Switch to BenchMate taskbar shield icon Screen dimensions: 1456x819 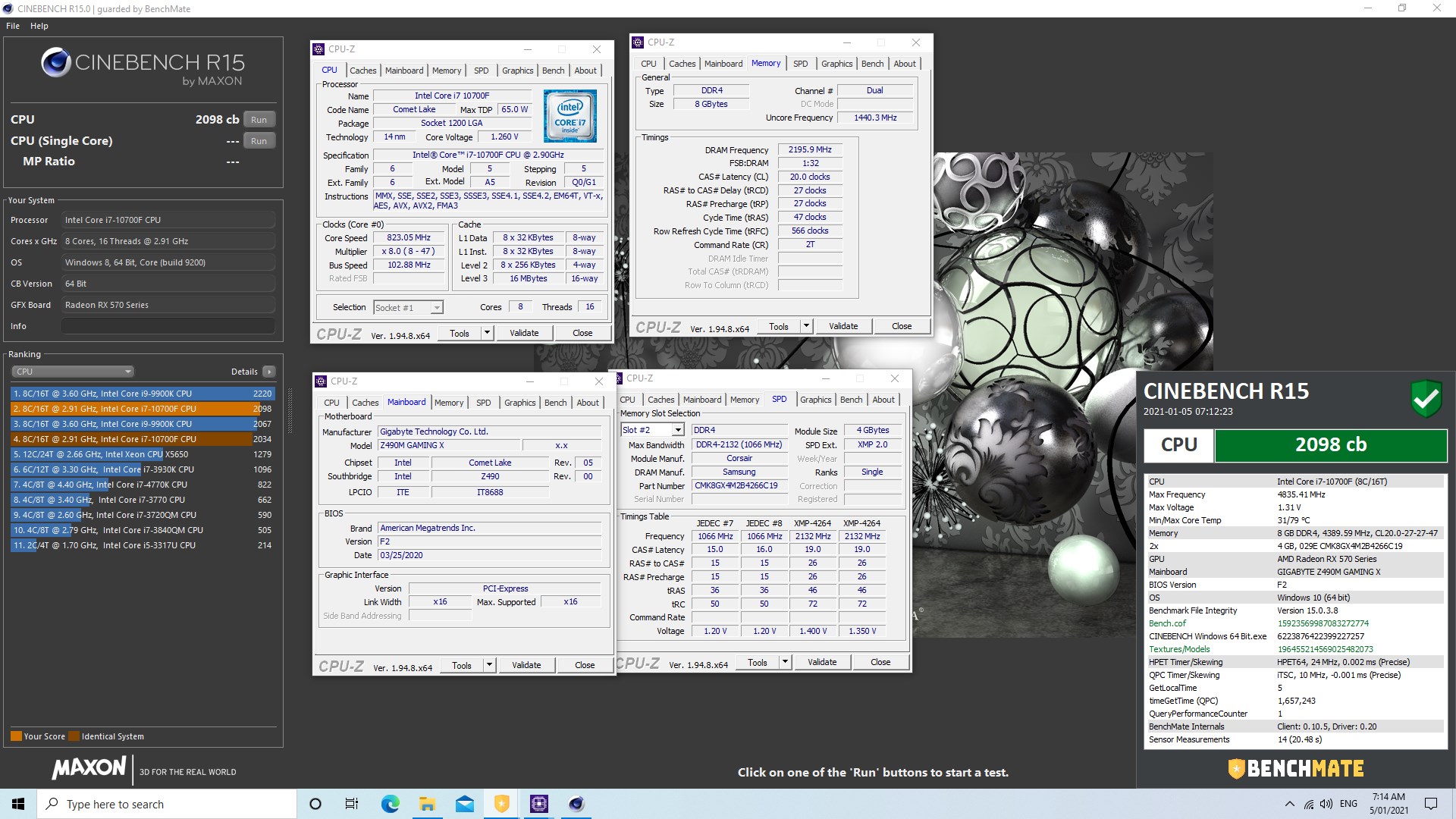[x=501, y=804]
